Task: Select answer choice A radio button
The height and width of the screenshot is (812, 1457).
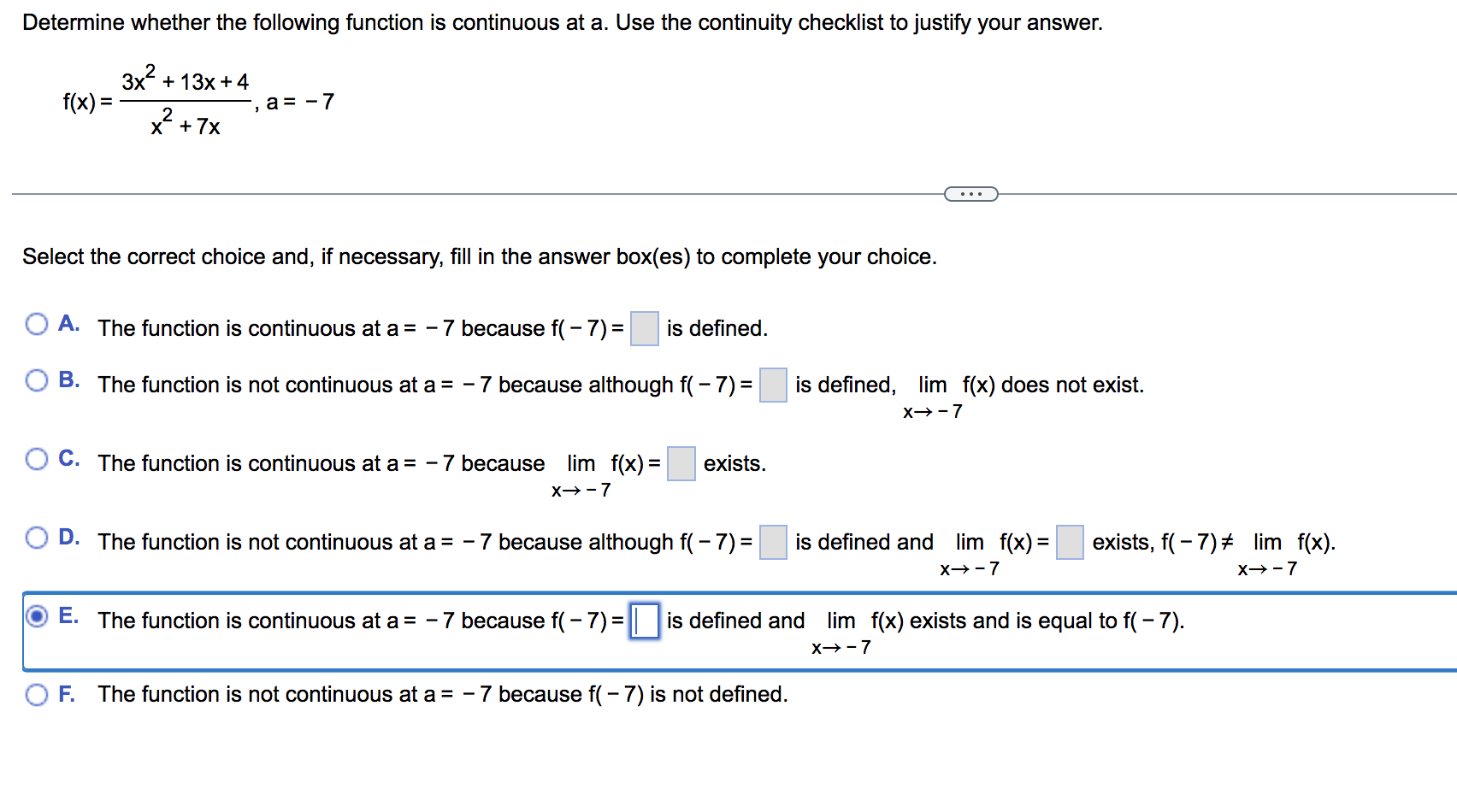Action: (36, 324)
